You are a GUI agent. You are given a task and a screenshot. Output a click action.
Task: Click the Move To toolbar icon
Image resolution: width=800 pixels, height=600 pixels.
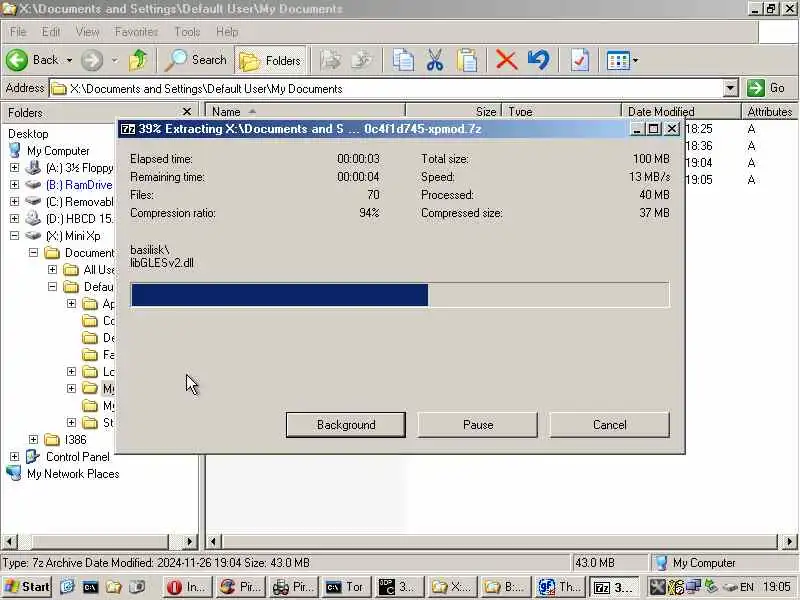pos(331,60)
